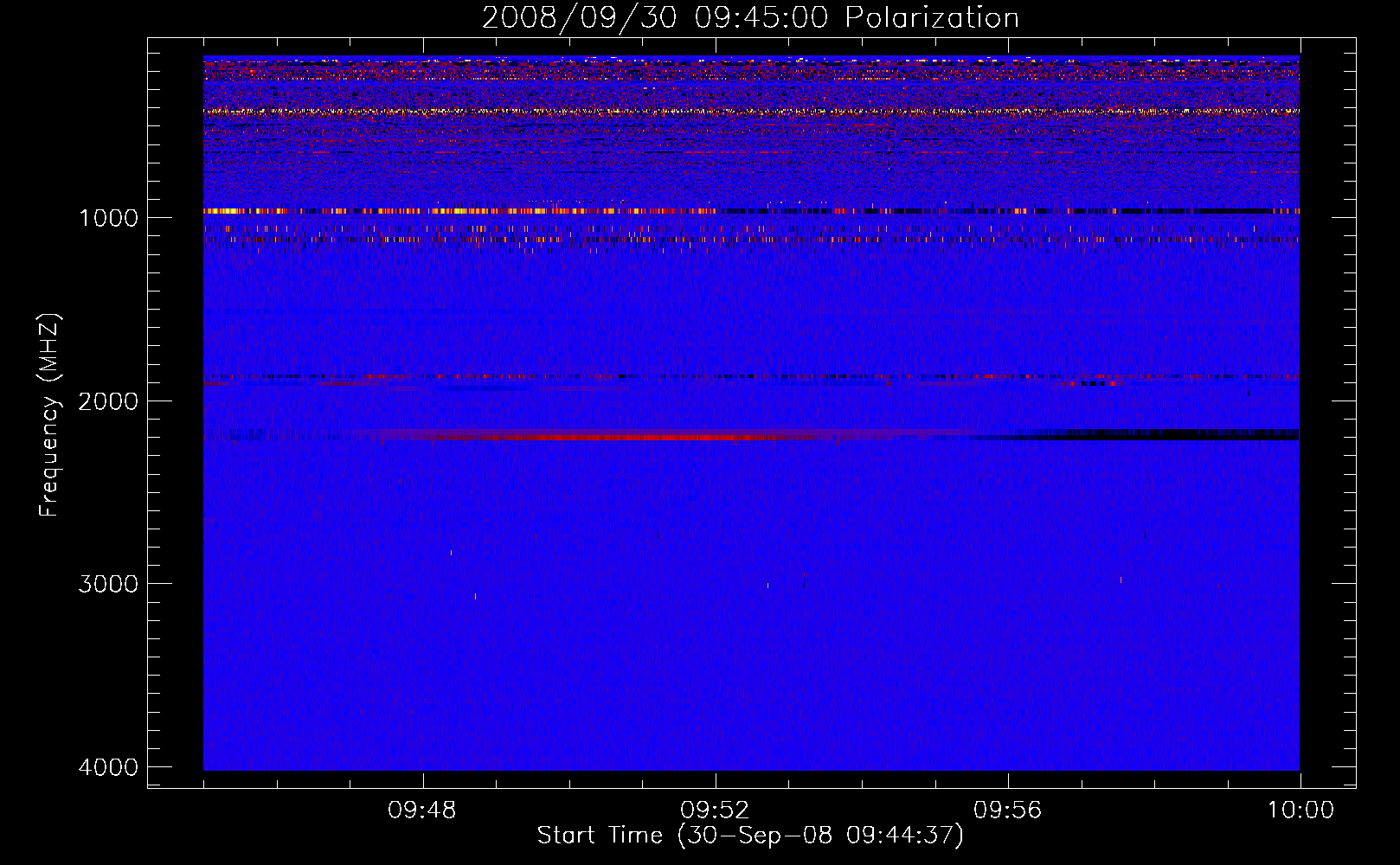Click the 09:48 time tick label
1400x865 pixels.
pyautogui.click(x=422, y=811)
